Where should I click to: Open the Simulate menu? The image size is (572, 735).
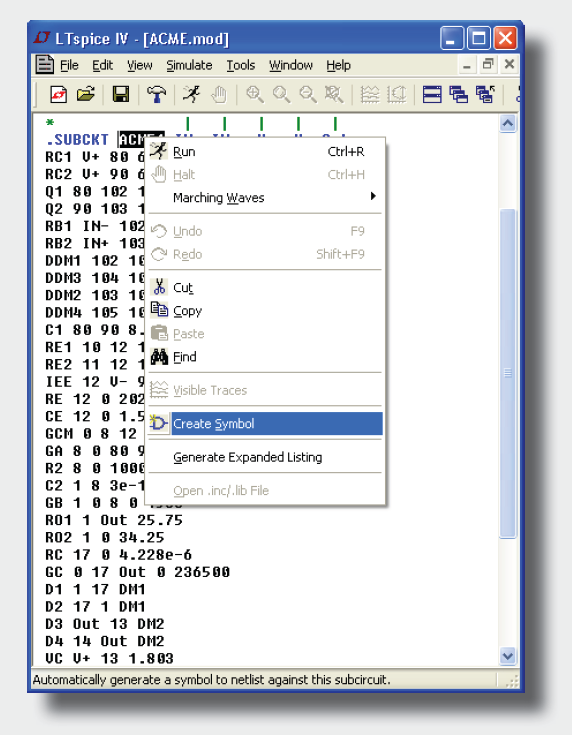coord(189,65)
